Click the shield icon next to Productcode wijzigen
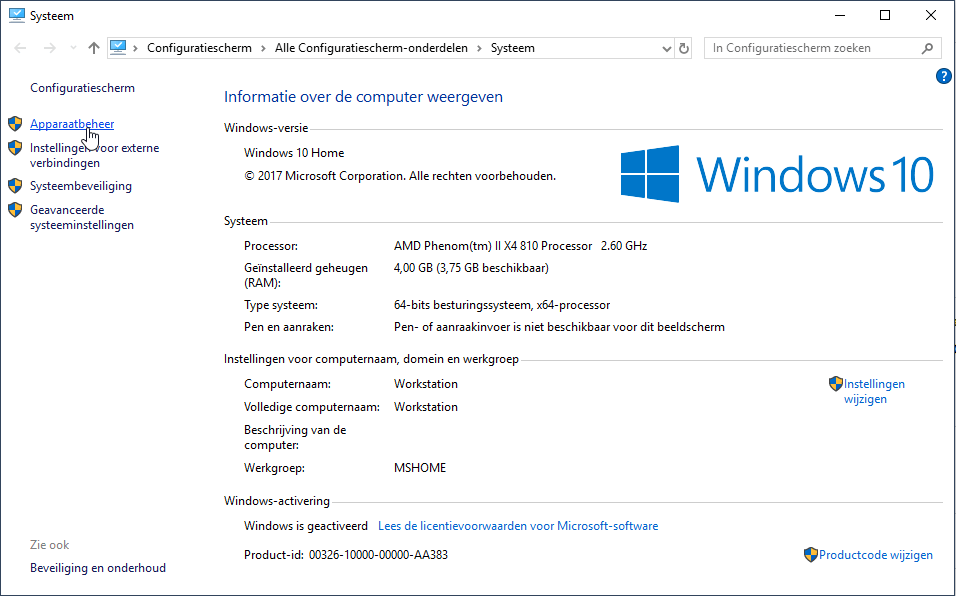Viewport: 956px width, 596px height. (811, 555)
